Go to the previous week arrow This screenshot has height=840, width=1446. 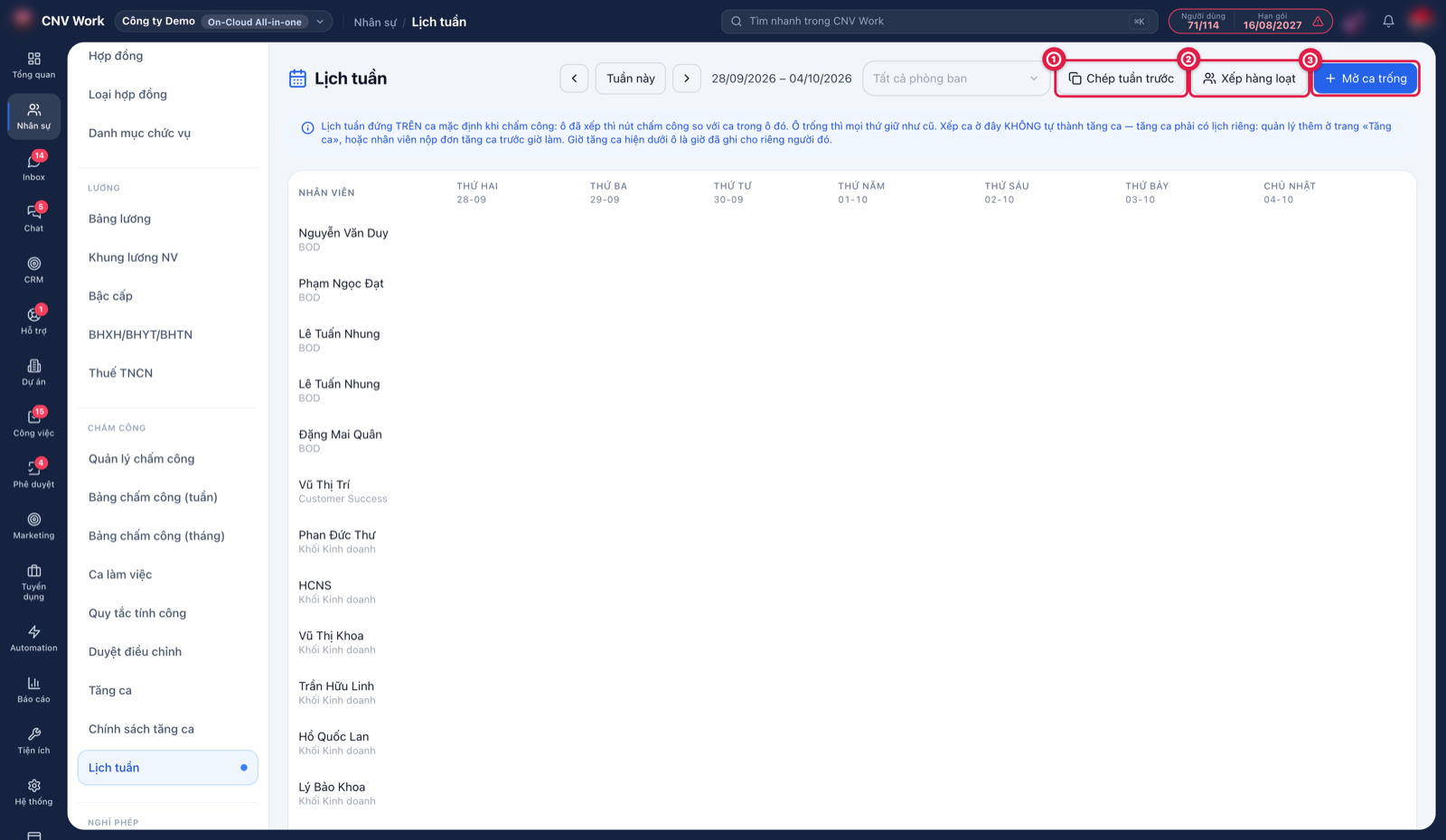(574, 79)
